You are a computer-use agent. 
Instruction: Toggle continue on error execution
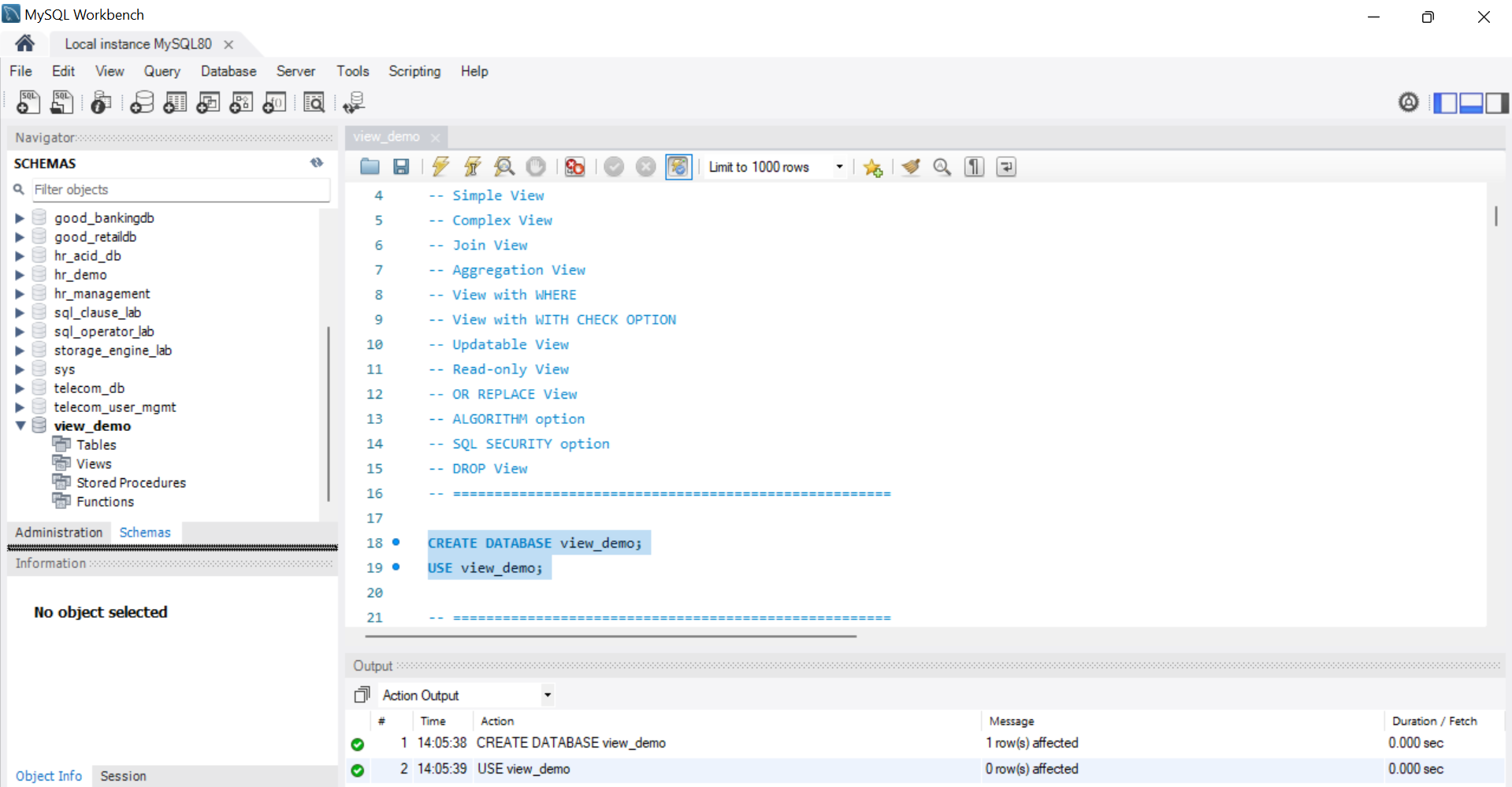[x=574, y=167]
